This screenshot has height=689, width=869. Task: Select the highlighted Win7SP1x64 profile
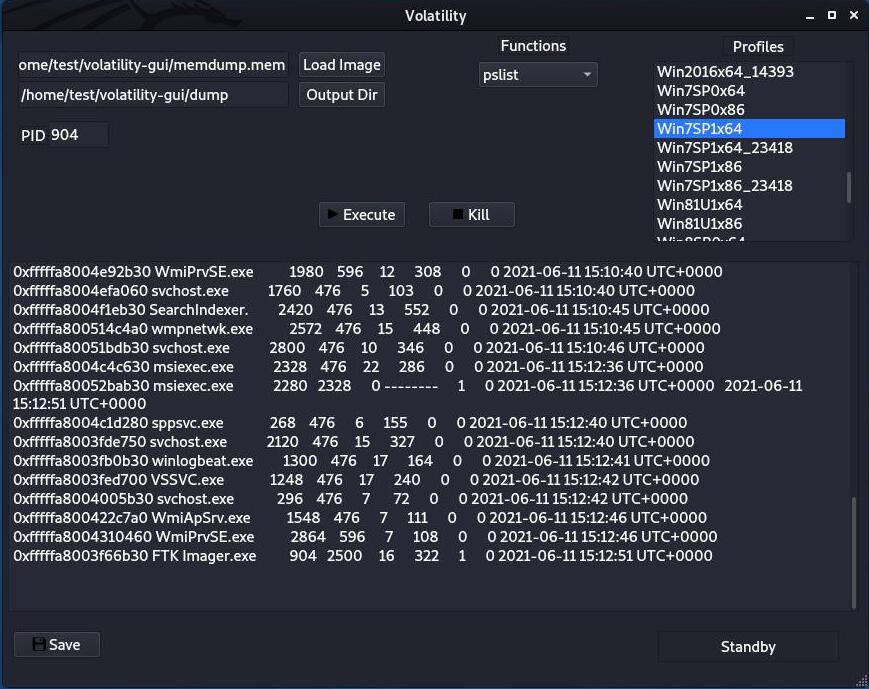[x=749, y=129]
